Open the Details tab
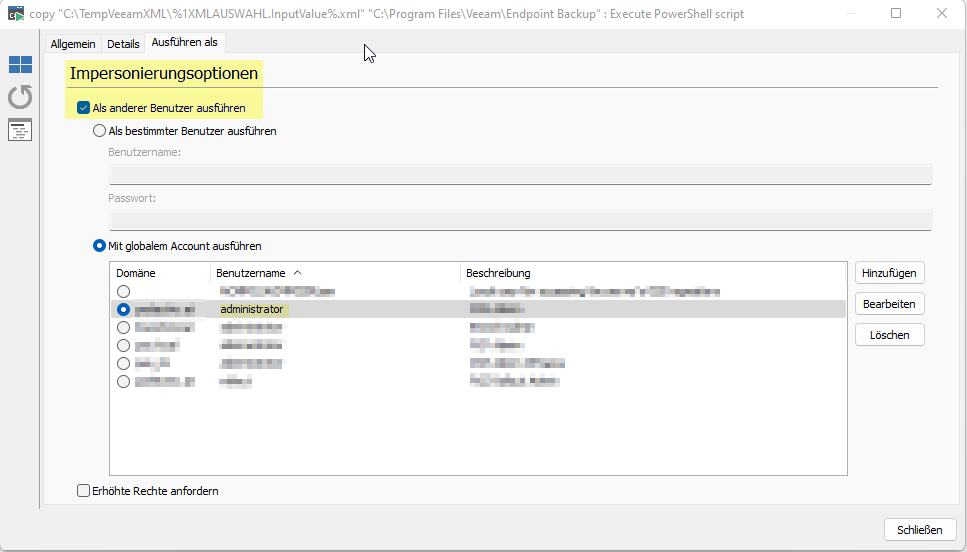Viewport: 967px width, 552px height. click(123, 44)
